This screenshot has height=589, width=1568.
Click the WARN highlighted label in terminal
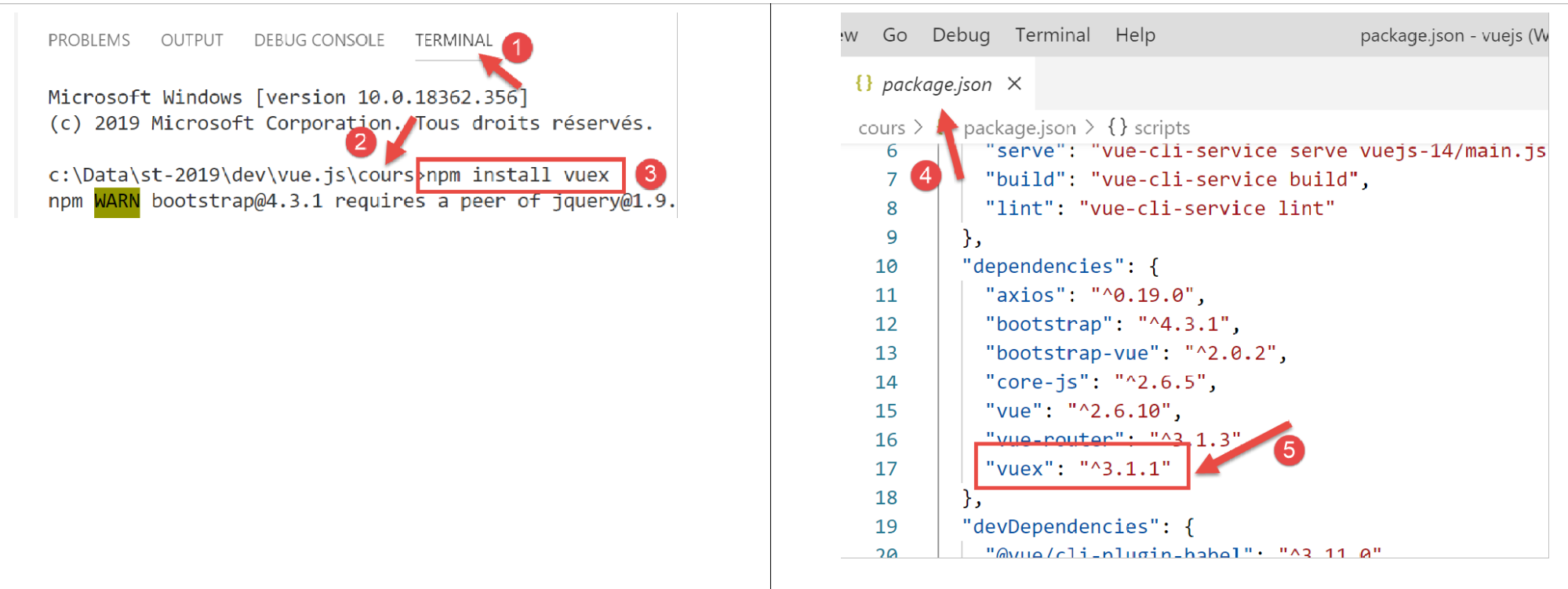pos(117,202)
